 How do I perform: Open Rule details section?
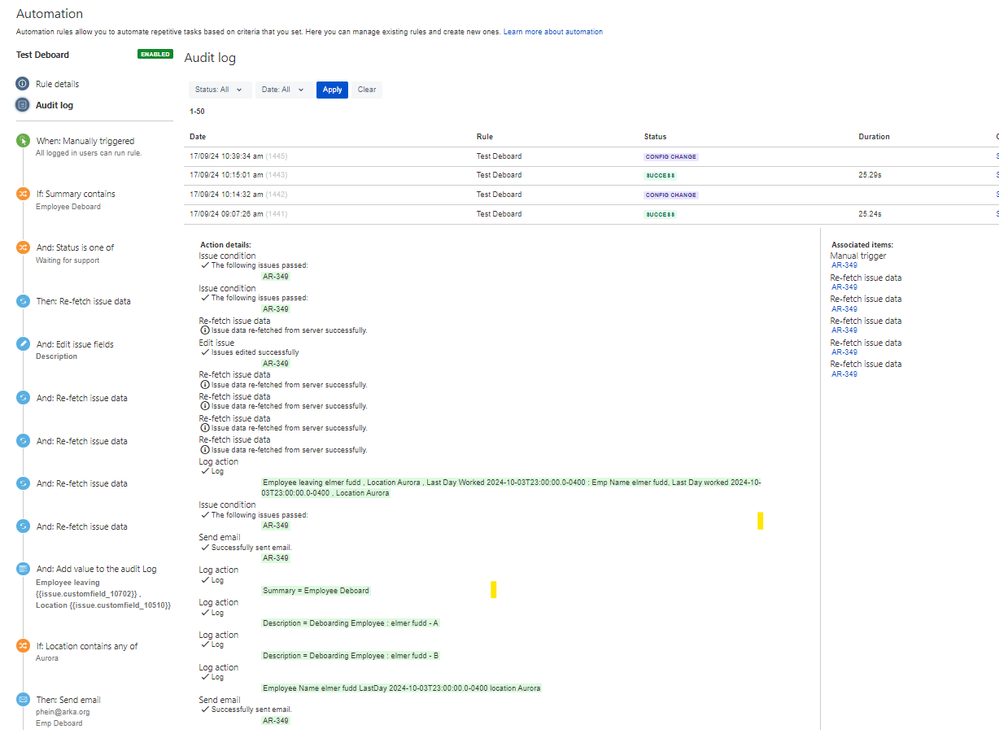(57, 84)
